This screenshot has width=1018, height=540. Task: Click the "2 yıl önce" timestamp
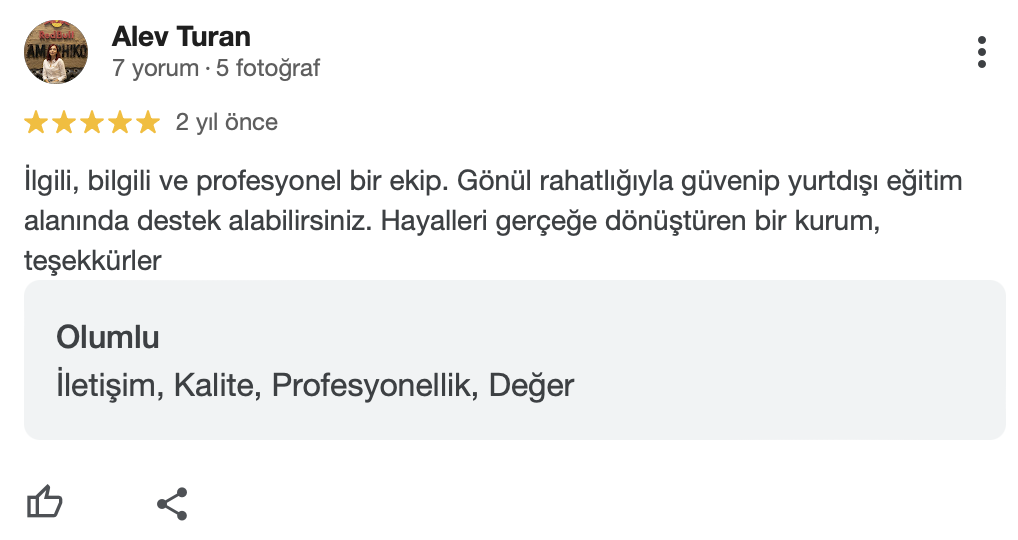227,123
